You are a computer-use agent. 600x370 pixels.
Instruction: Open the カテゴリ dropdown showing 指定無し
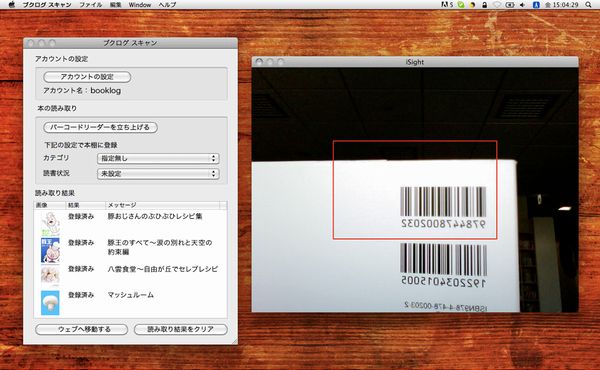[x=158, y=158]
